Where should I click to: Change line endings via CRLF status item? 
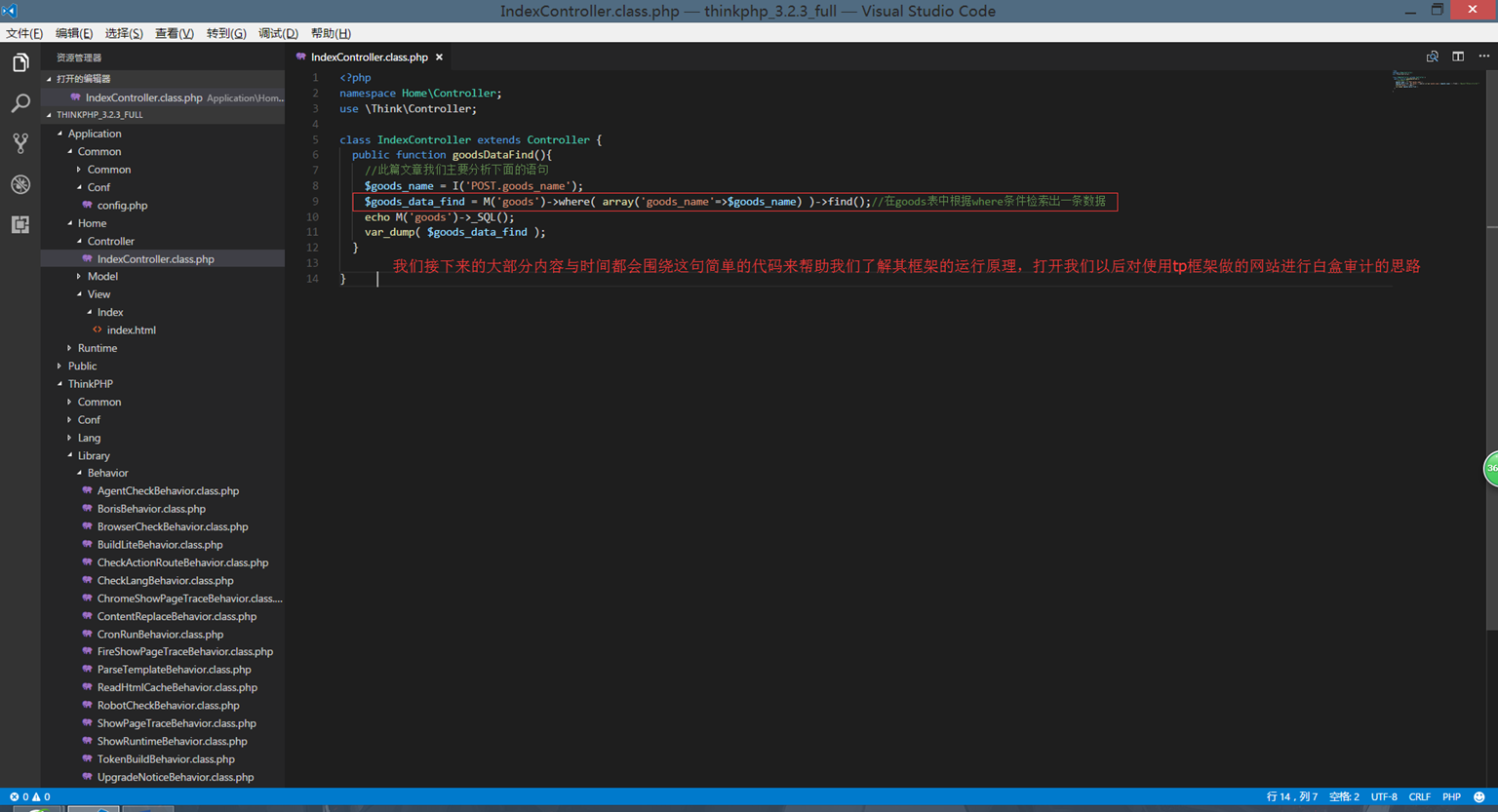(x=1420, y=796)
